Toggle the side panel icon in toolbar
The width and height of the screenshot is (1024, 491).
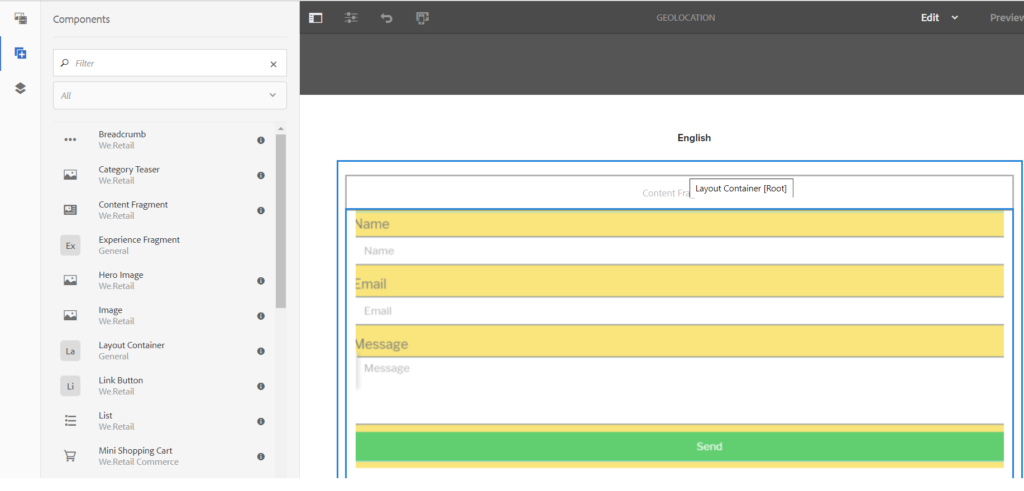point(315,18)
